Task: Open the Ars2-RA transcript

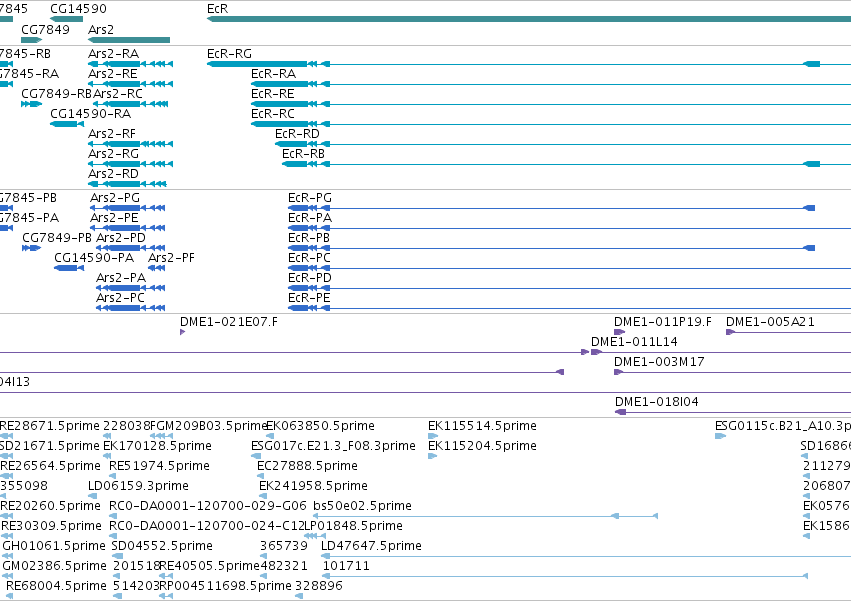Action: coord(114,54)
